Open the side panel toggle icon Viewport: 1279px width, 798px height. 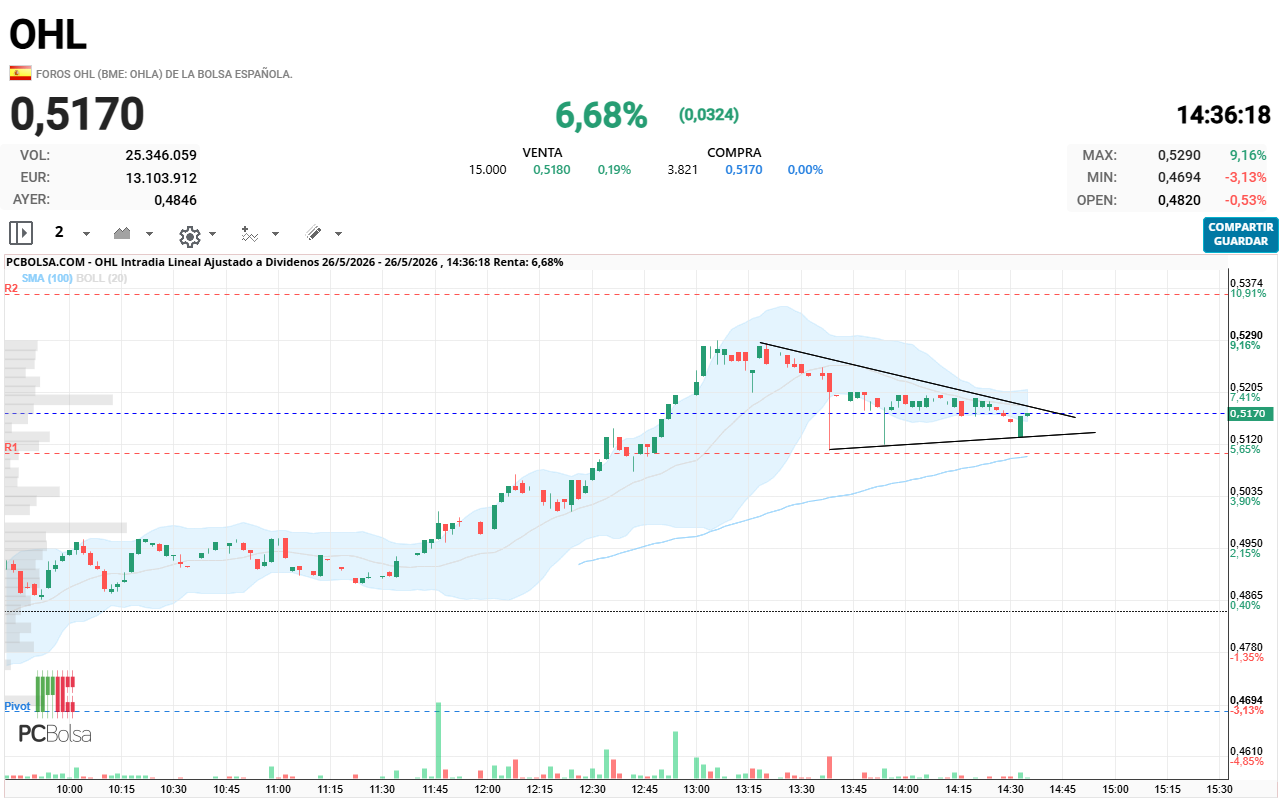21,233
